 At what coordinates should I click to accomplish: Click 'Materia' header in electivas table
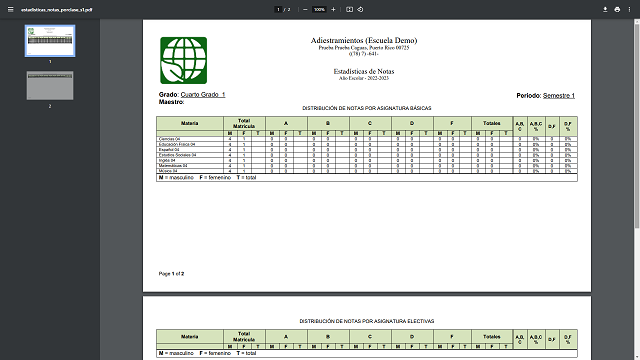(189, 337)
